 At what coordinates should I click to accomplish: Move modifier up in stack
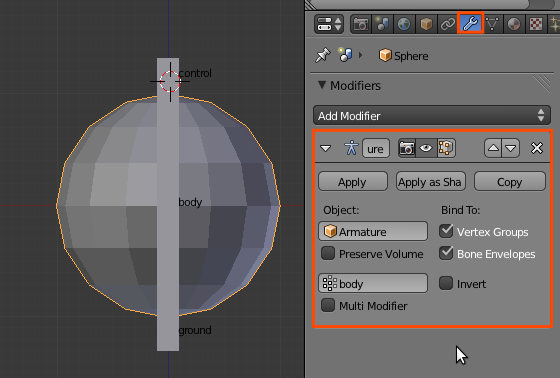493,148
